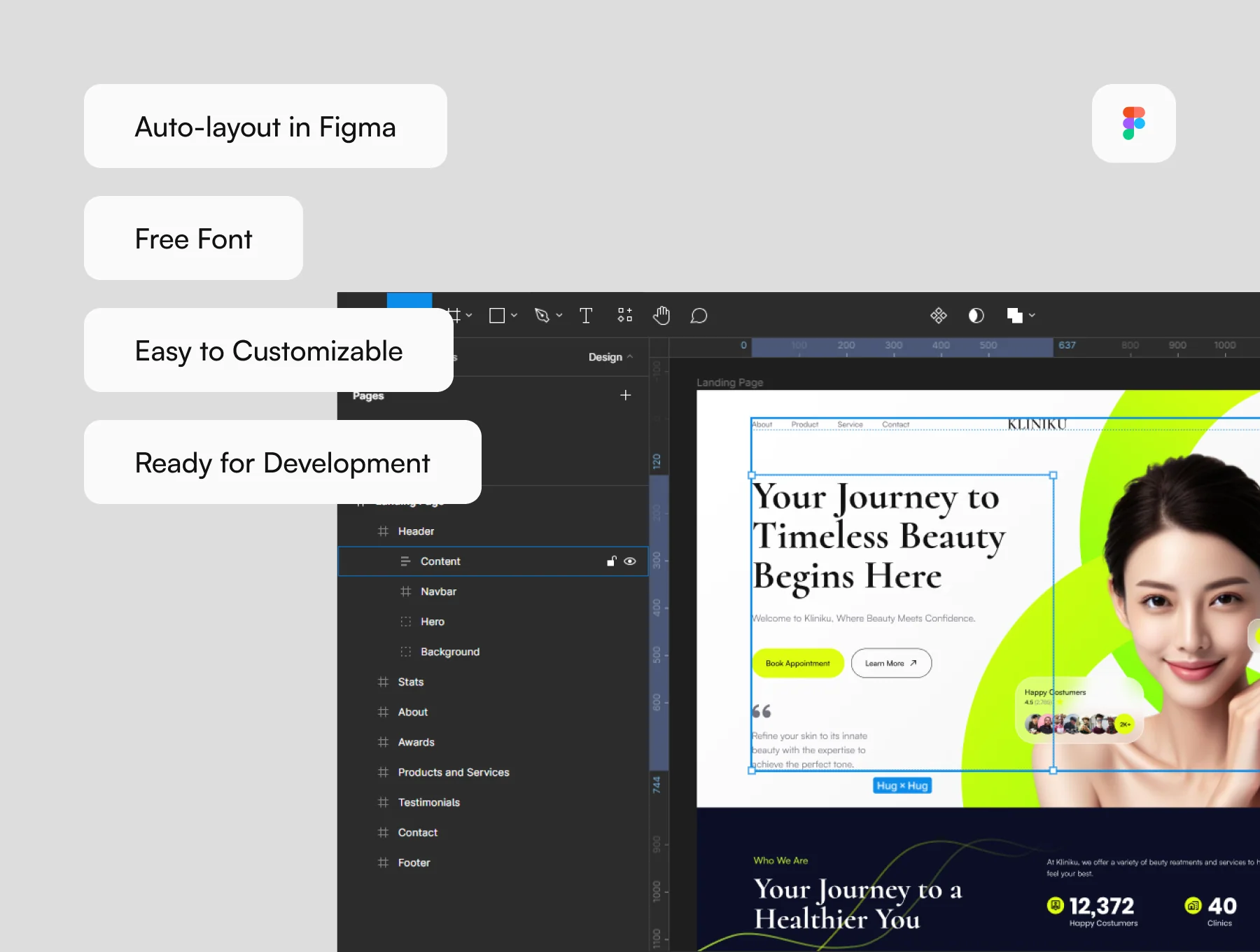1260x952 pixels.
Task: Click the Content auto-layout icon
Action: click(x=405, y=561)
